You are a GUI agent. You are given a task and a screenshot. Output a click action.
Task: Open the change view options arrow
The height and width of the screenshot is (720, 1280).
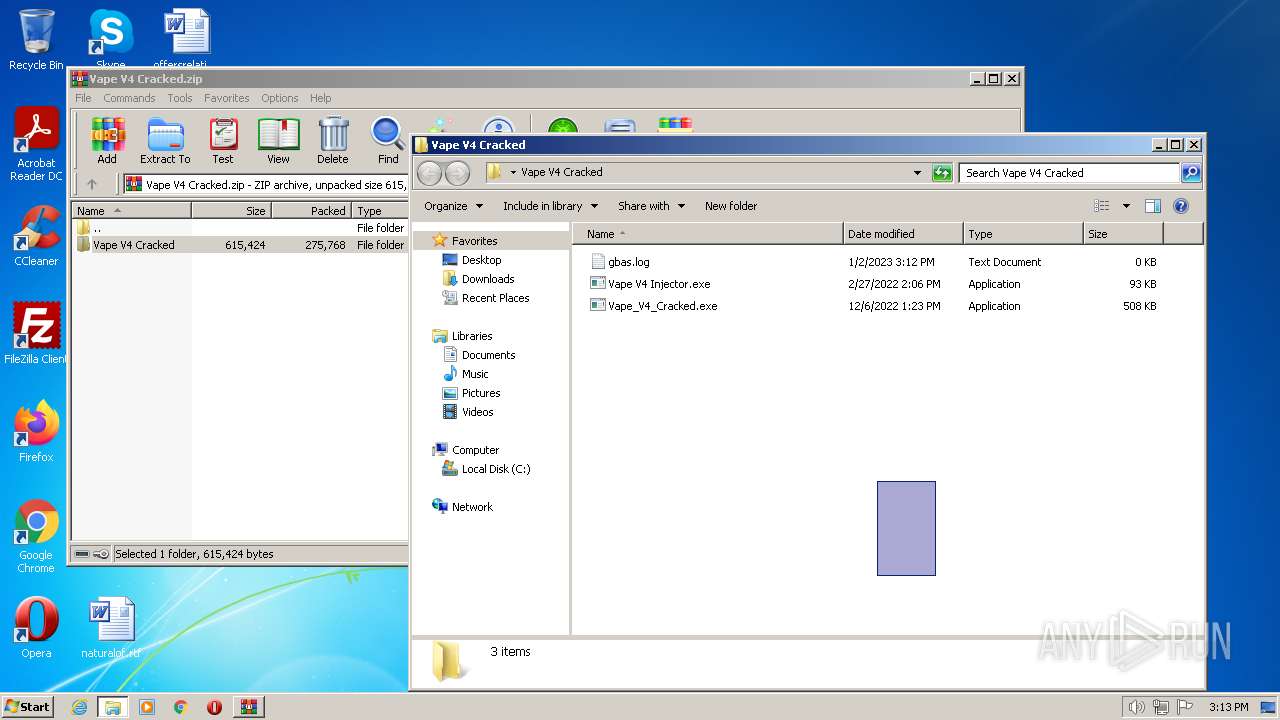(x=1126, y=206)
